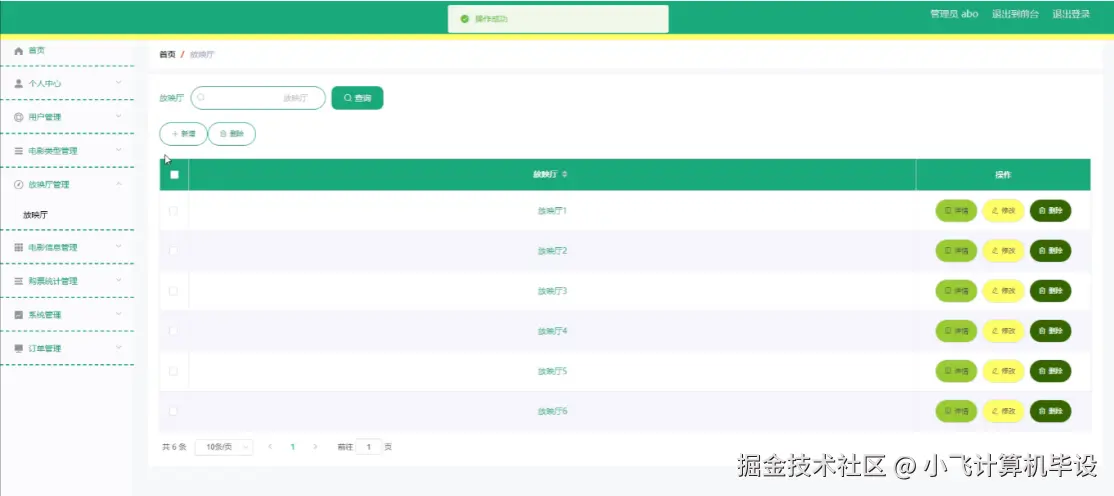Click dark green 删除 button for 放映厅1
This screenshot has width=1114, height=496.
1050,211
